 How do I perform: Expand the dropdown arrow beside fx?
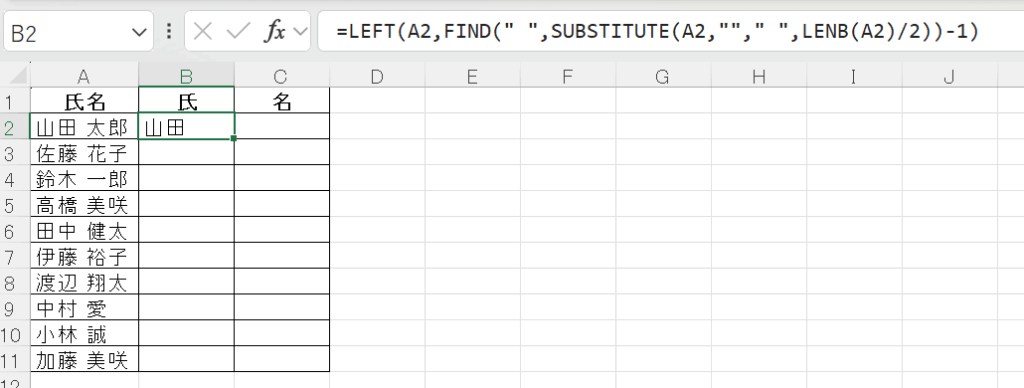tap(300, 32)
